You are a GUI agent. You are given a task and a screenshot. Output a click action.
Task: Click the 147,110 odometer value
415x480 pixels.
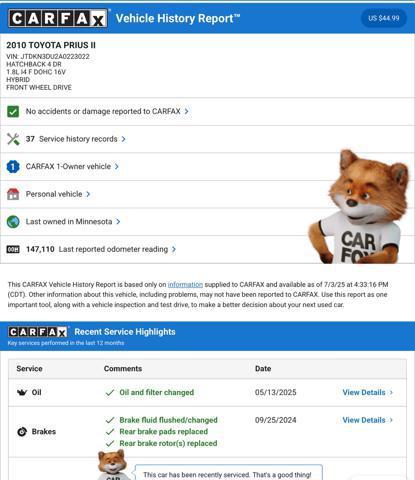pyautogui.click(x=40, y=249)
